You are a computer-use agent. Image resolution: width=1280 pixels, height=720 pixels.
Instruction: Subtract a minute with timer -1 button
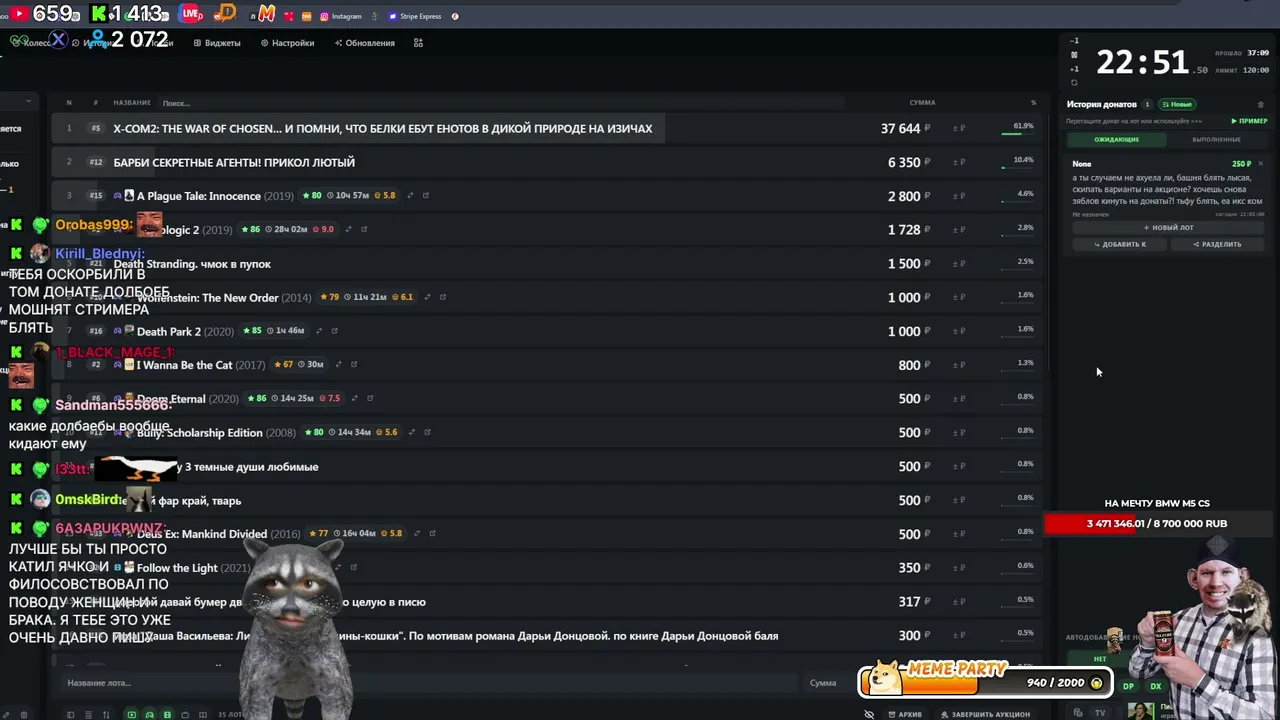[x=1075, y=41]
